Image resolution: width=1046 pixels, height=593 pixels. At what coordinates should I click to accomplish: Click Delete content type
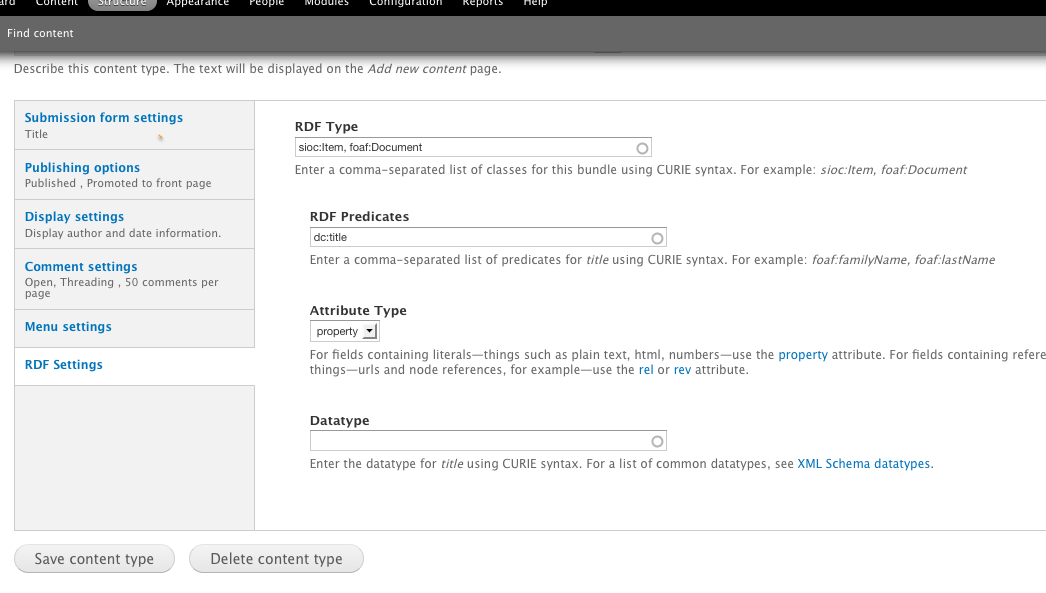point(276,559)
